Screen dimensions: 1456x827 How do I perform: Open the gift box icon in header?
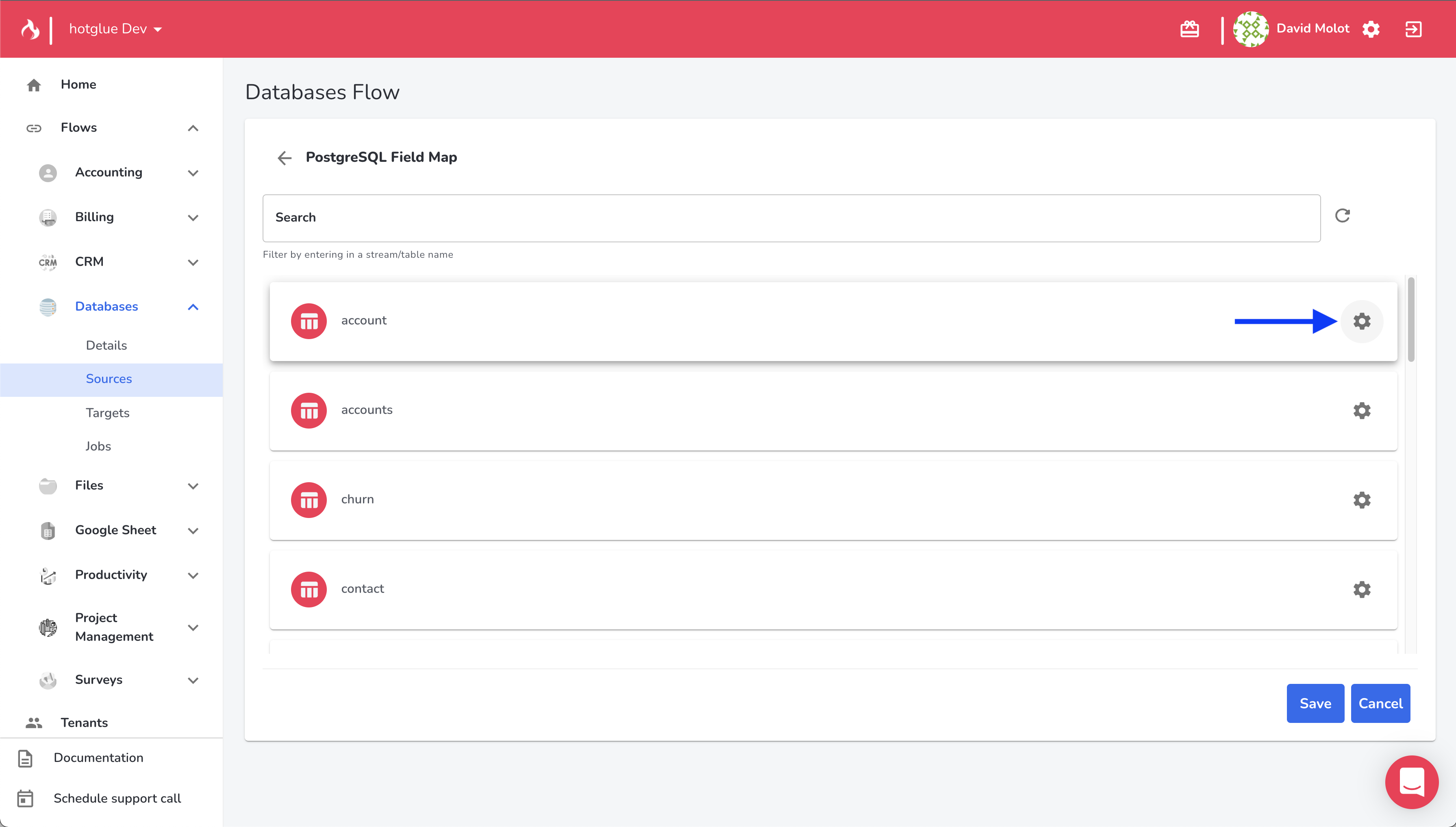coord(1189,29)
